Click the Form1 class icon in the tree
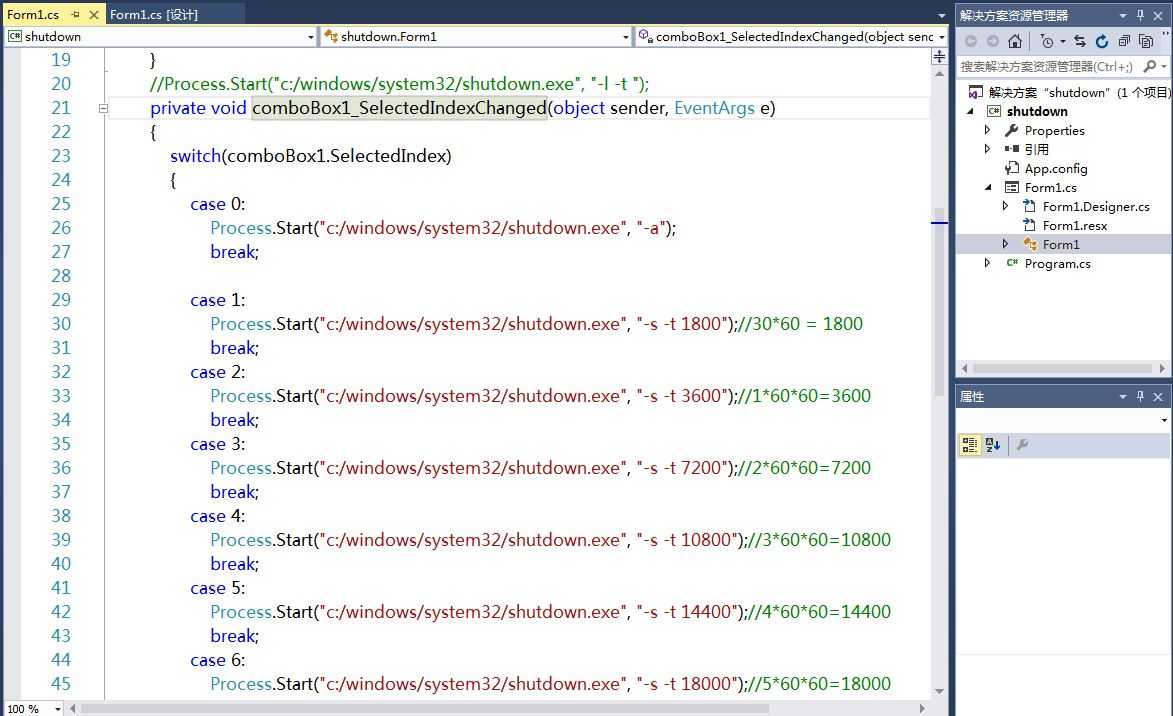 point(1030,244)
